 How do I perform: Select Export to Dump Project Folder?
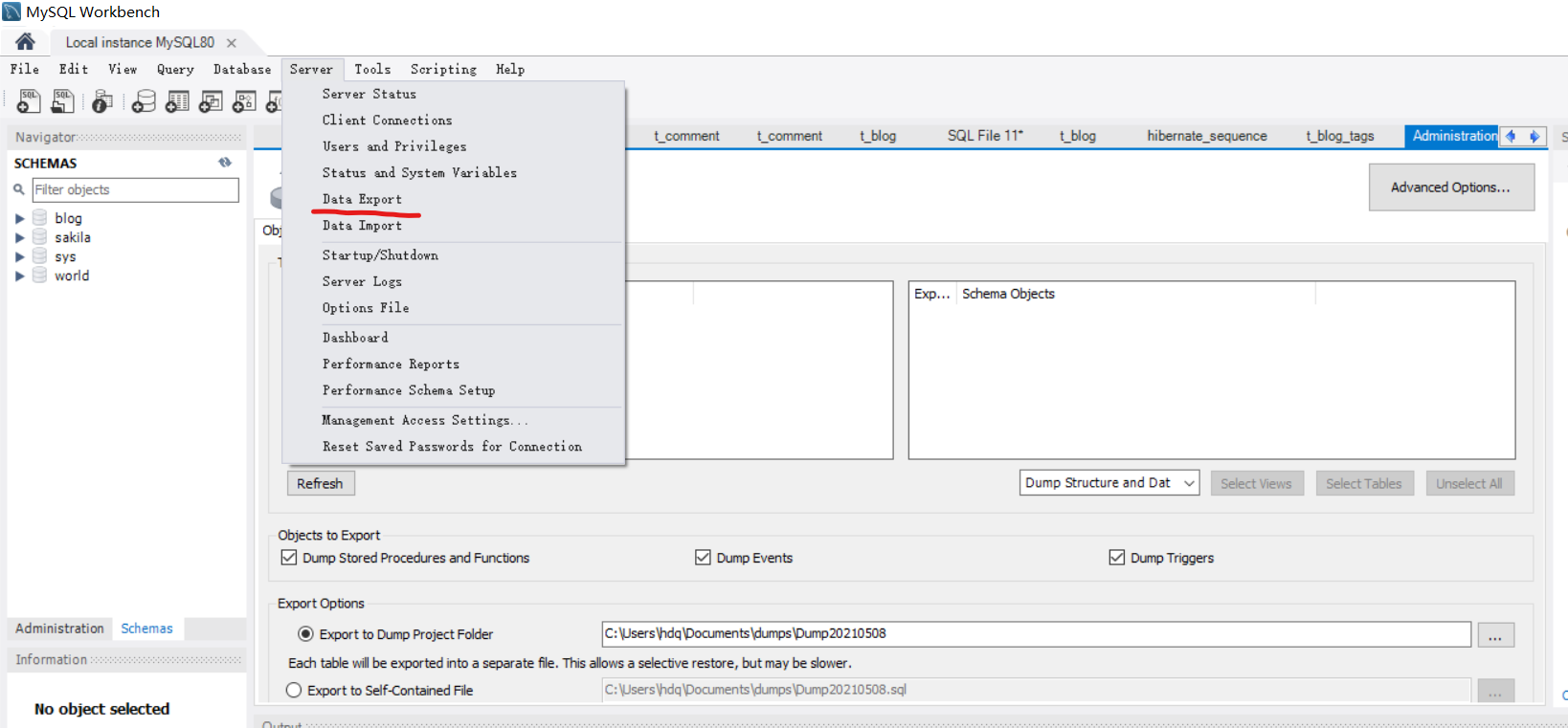point(305,633)
